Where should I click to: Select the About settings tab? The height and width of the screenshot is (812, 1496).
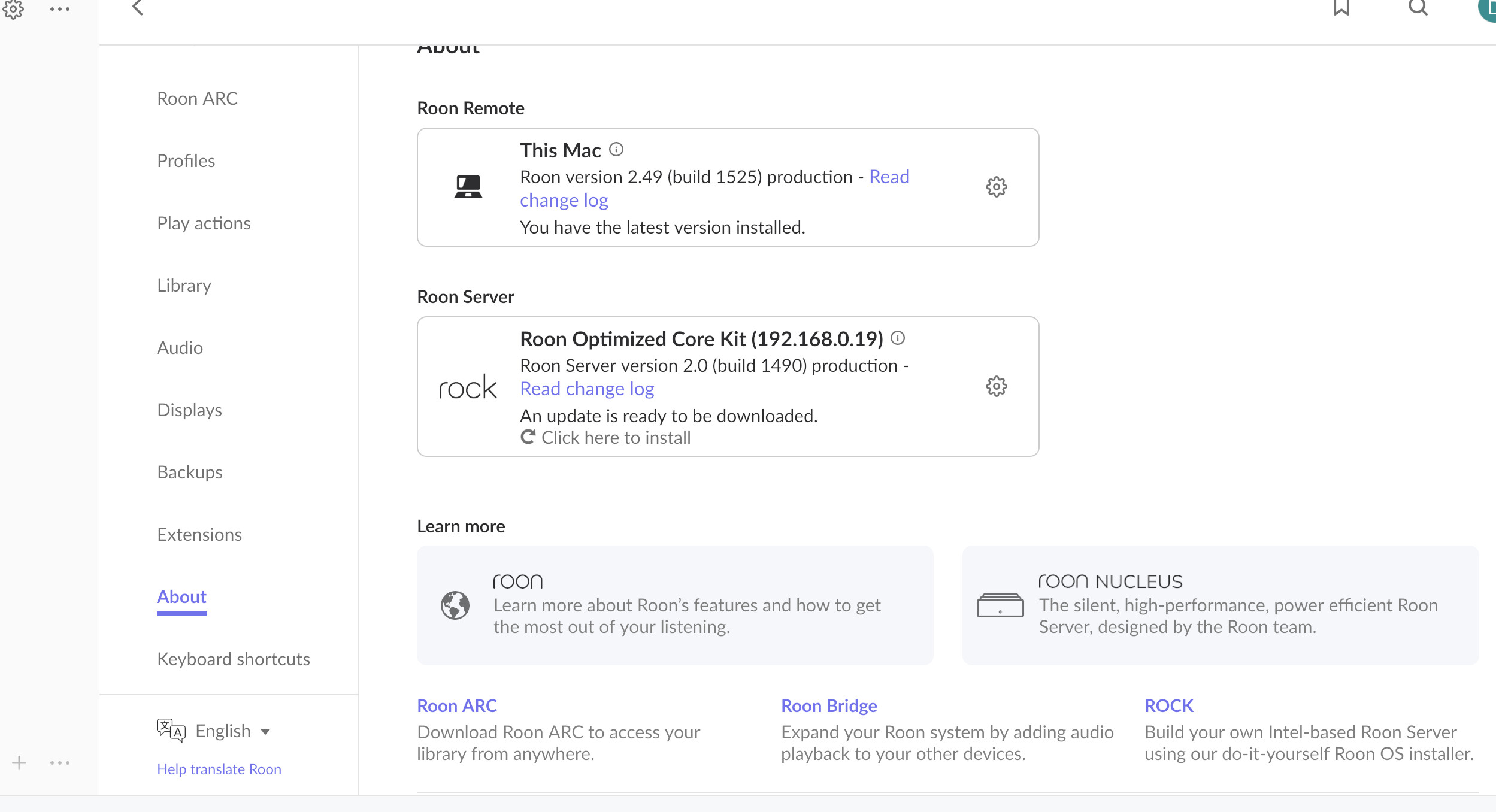pyautogui.click(x=181, y=597)
